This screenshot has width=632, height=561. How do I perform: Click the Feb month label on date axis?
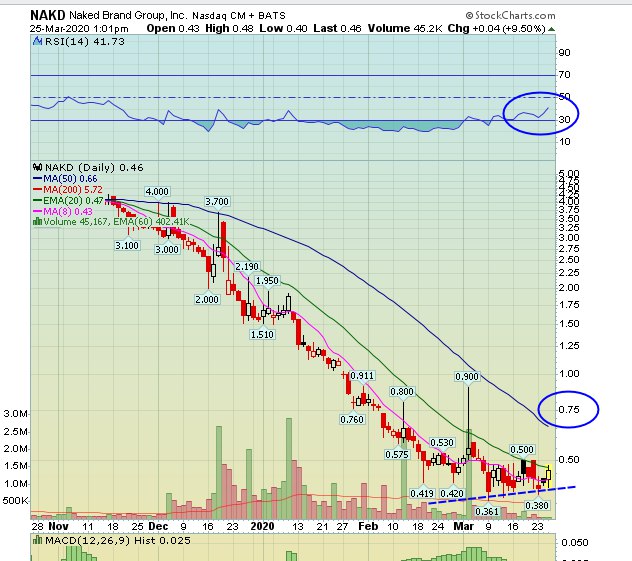click(x=368, y=526)
